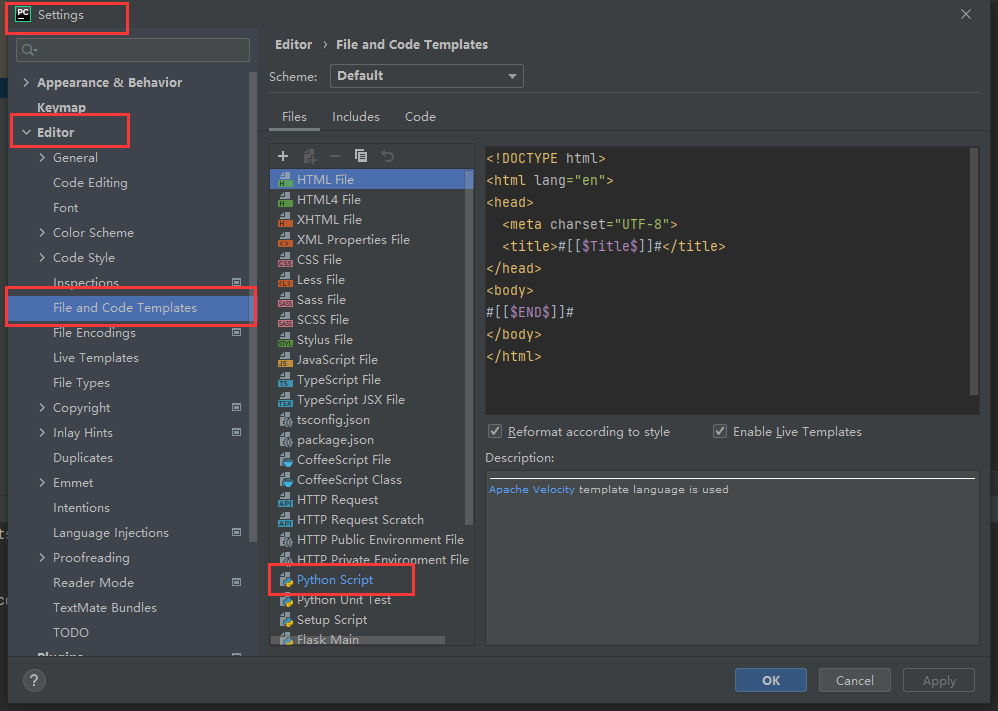
Task: Collapse the Editor section
Action: pyautogui.click(x=26, y=133)
